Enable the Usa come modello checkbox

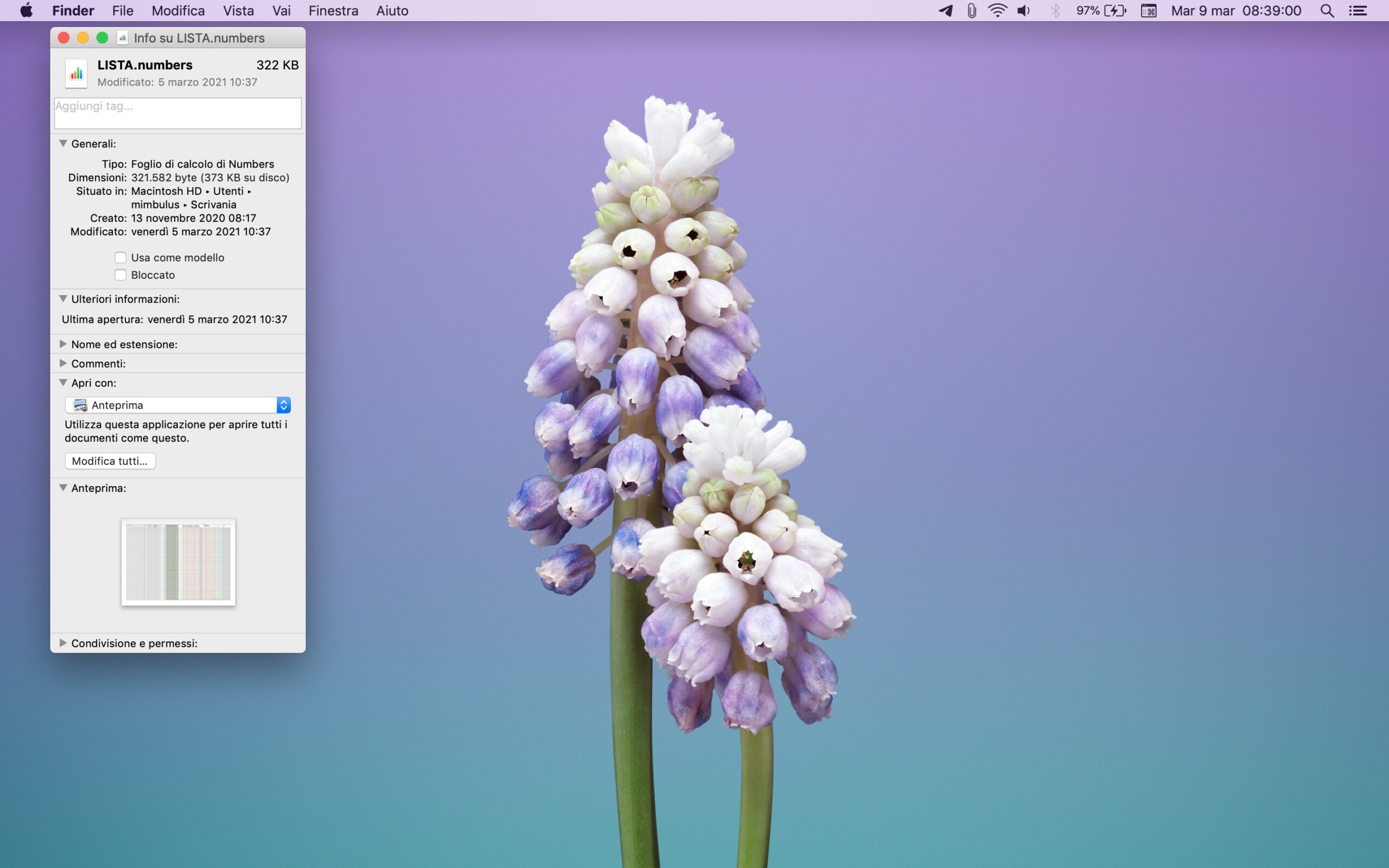(x=120, y=258)
